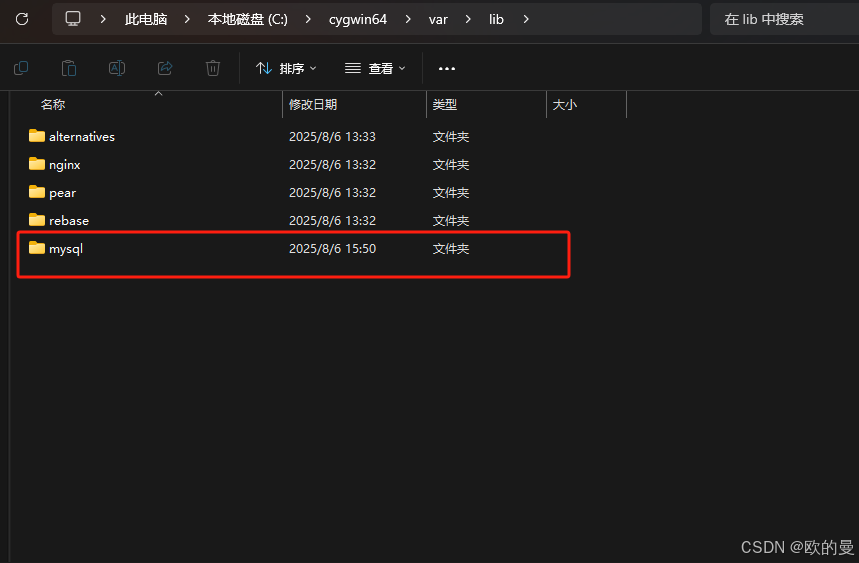Click the paste clipboard toolbar icon
This screenshot has height=563, width=859.
coord(69,68)
